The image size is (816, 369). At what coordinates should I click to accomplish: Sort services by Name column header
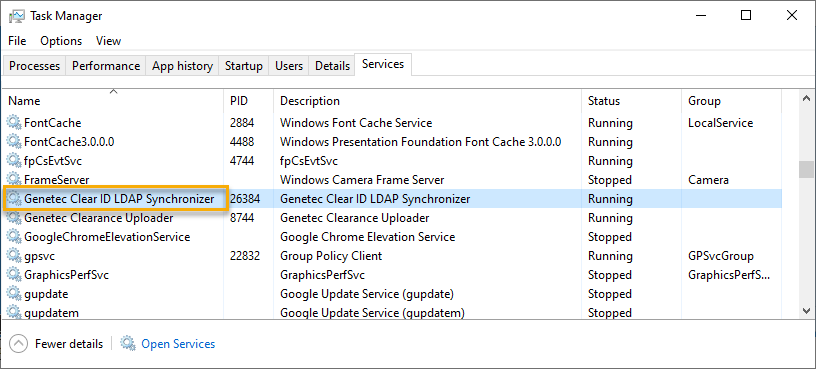pyautogui.click(x=113, y=100)
